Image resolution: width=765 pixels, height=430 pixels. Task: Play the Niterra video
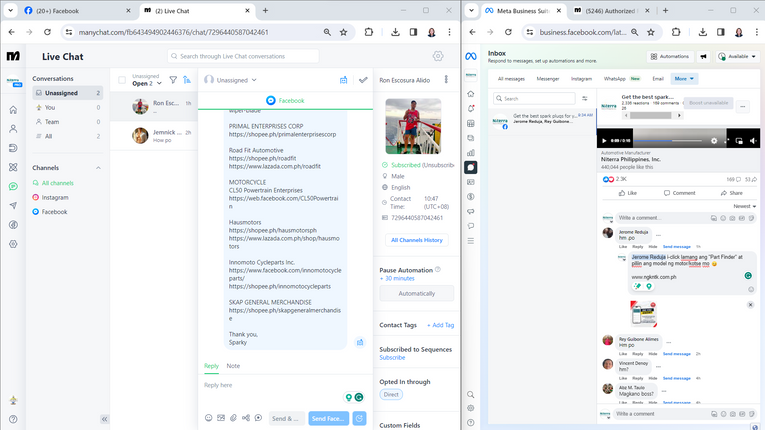pos(604,141)
